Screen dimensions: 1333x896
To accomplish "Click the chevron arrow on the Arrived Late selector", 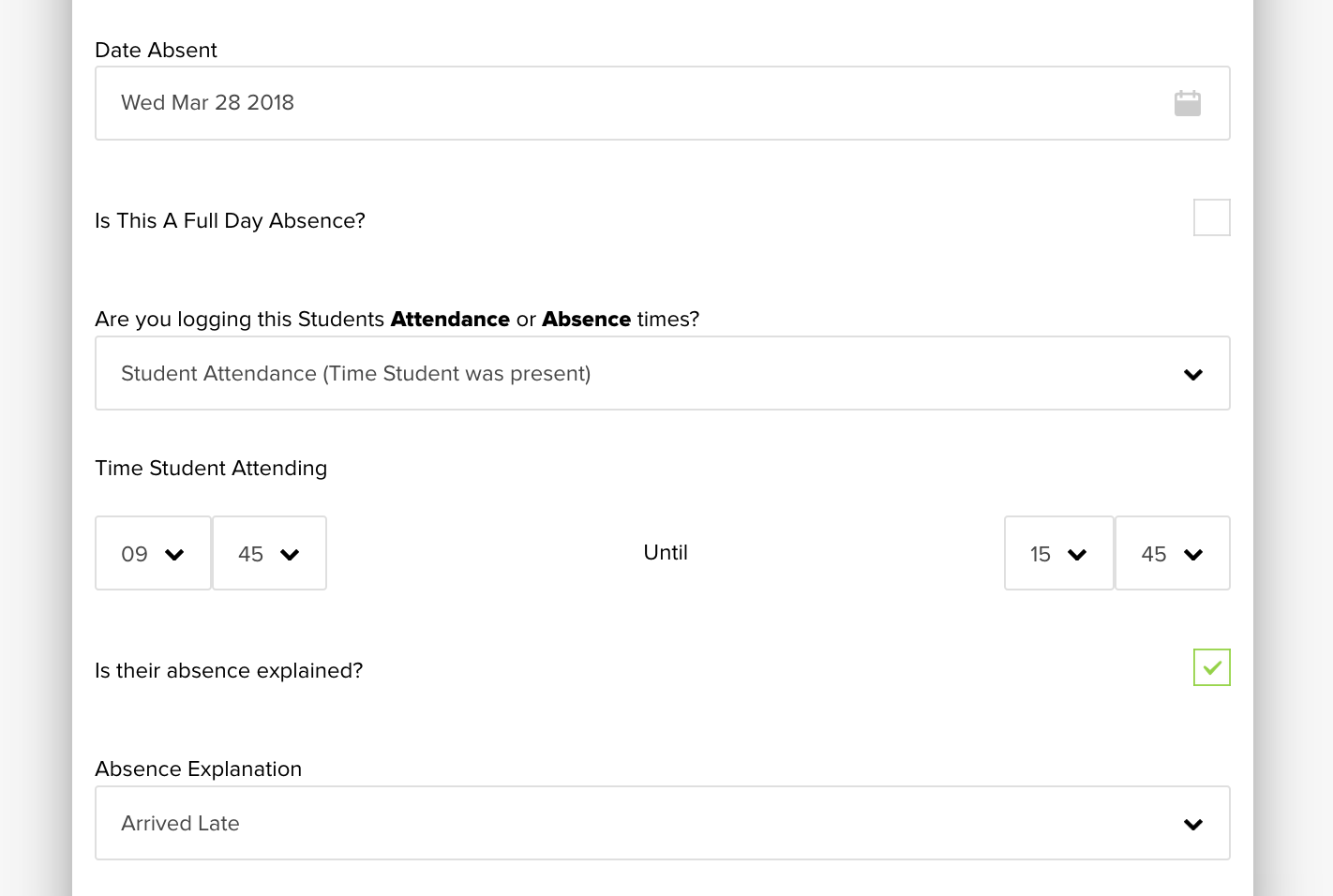I will (1192, 825).
